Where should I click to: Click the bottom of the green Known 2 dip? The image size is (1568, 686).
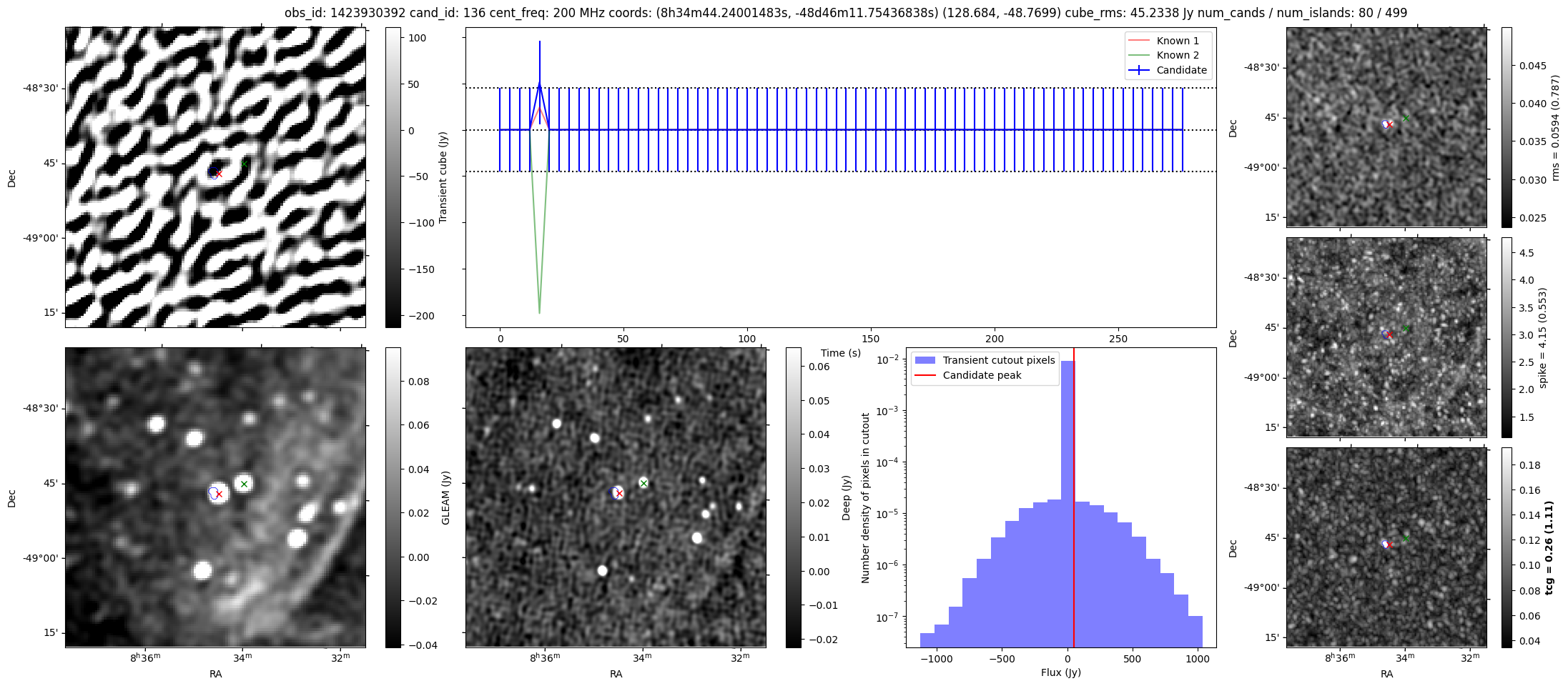pos(539,312)
